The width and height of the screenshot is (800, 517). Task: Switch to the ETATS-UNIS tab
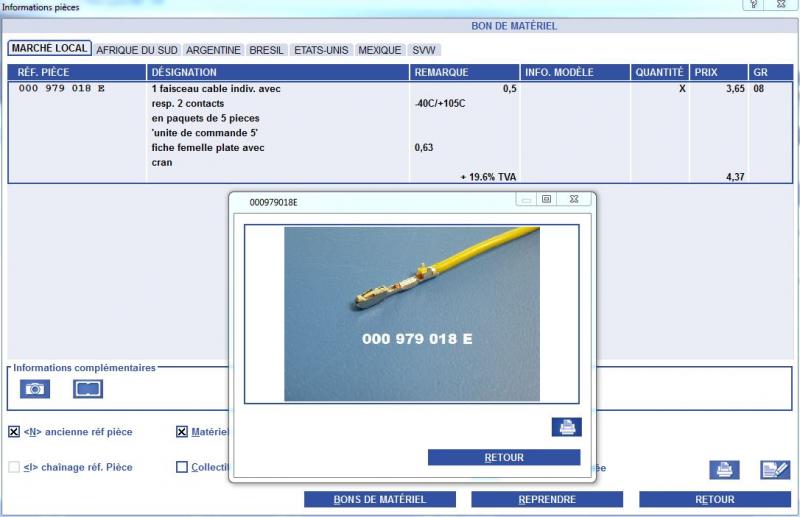click(x=321, y=50)
